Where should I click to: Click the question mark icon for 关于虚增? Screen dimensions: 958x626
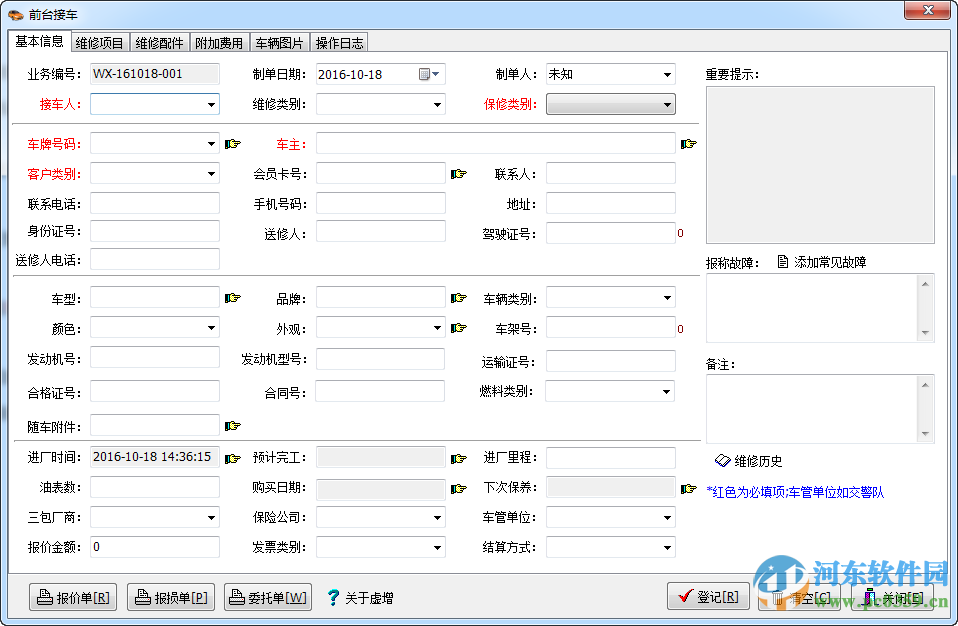[x=333, y=596]
